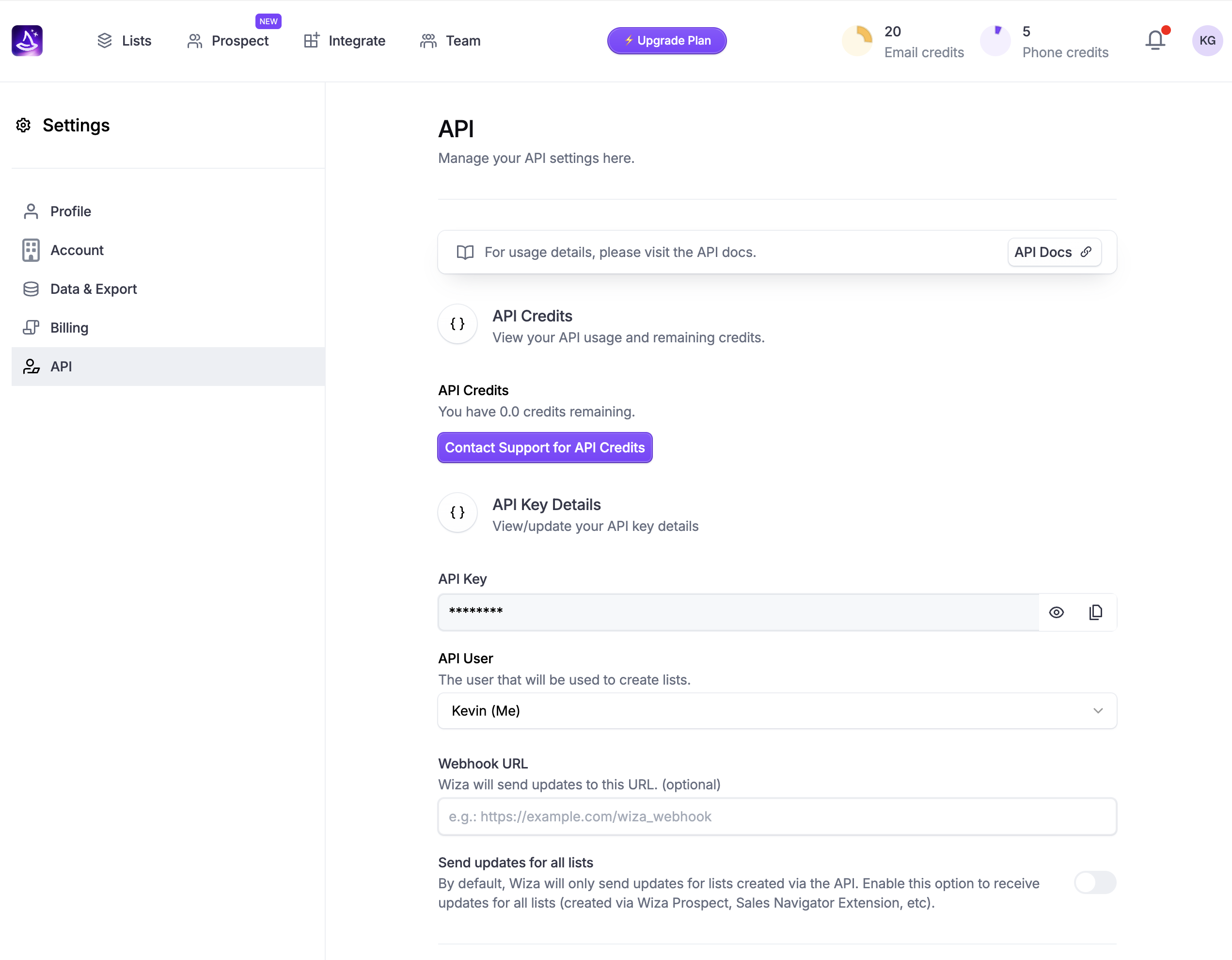Screen dimensions: 1232x960
Task: Open the API User dropdown showing Kevin (Me)
Action: (x=777, y=711)
